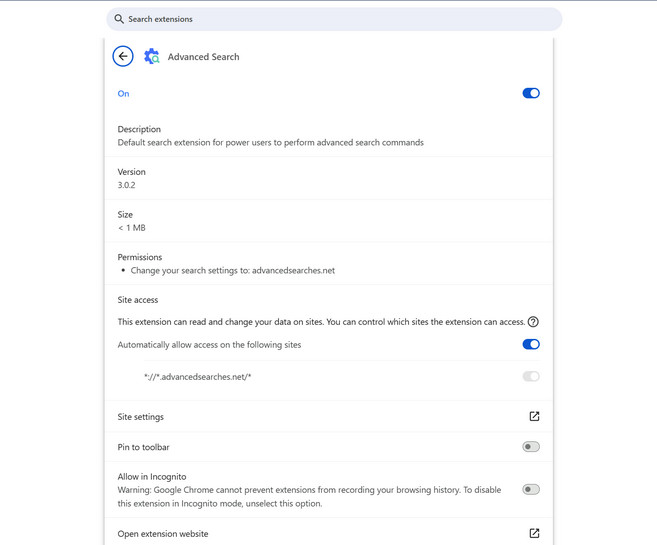Click the extension description text
Image resolution: width=657 pixels, height=545 pixels.
coord(270,143)
